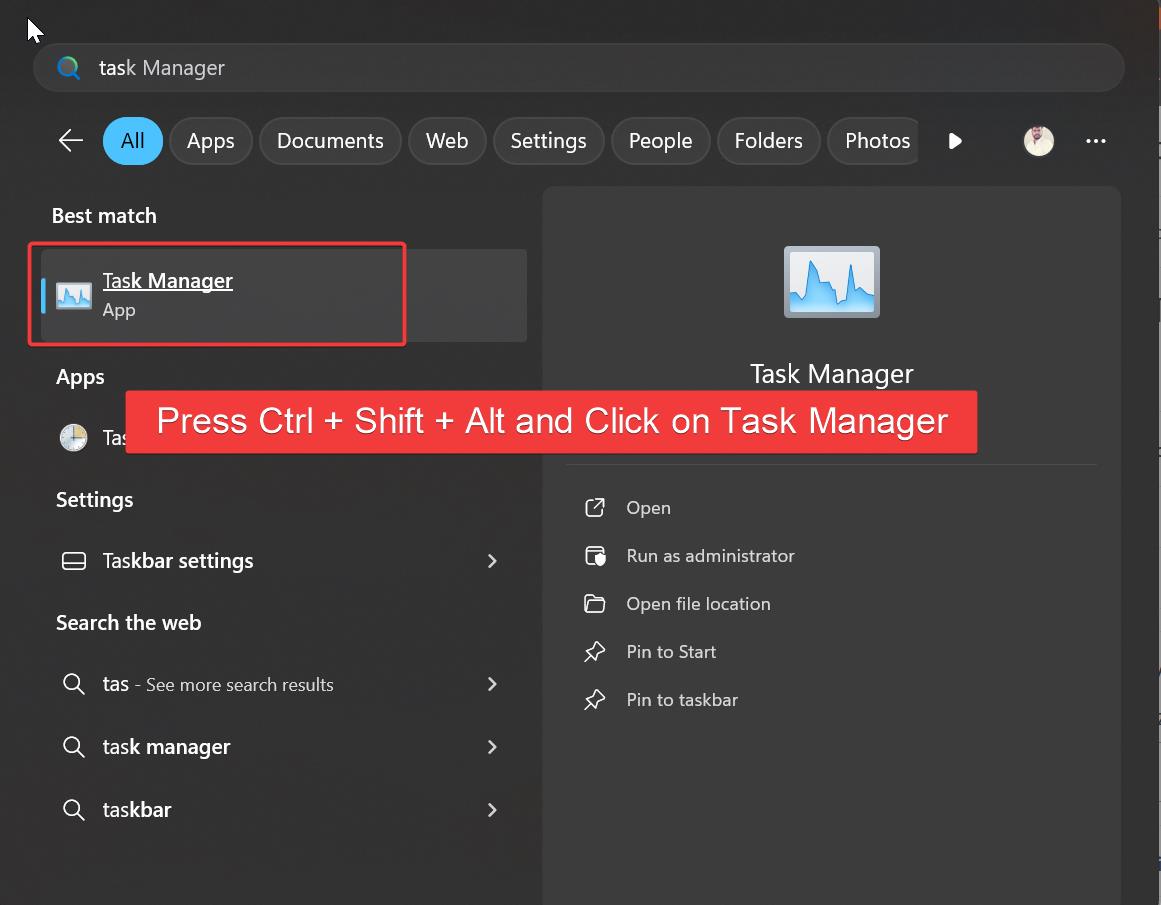Click the user profile avatar
This screenshot has width=1161, height=905.
pyautogui.click(x=1038, y=141)
